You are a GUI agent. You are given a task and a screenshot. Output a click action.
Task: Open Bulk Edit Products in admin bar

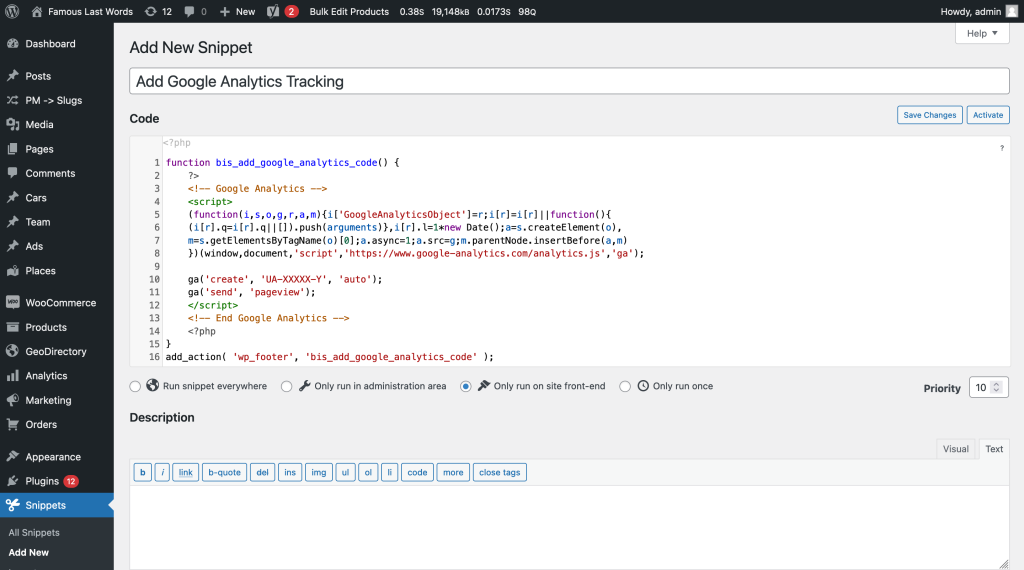[349, 11]
